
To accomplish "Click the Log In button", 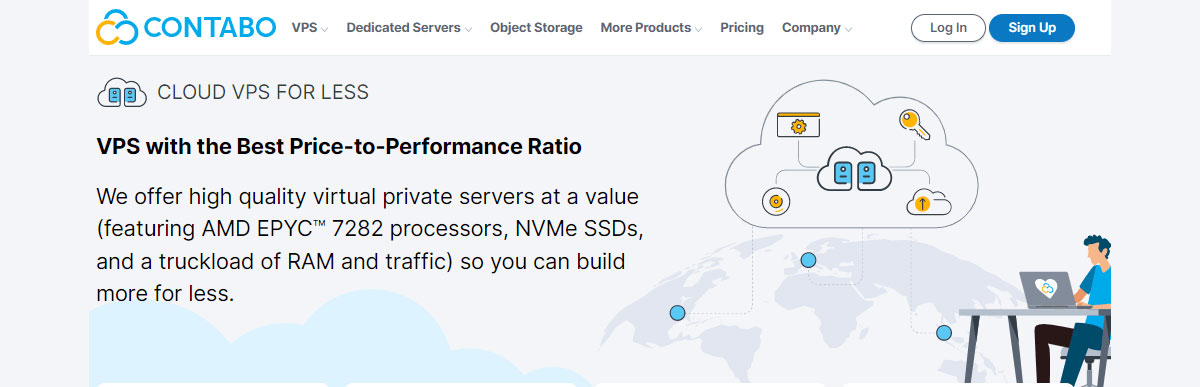I will pos(948,28).
